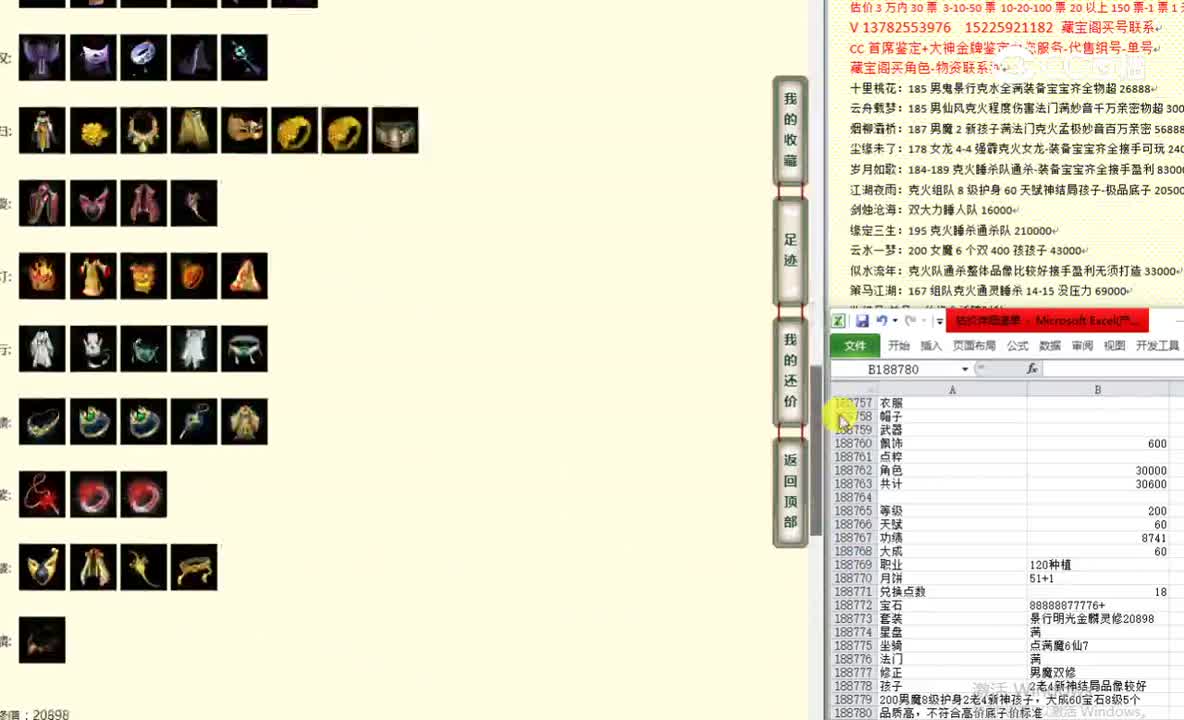Open the Redo history dropdown arrow

[x=923, y=321]
